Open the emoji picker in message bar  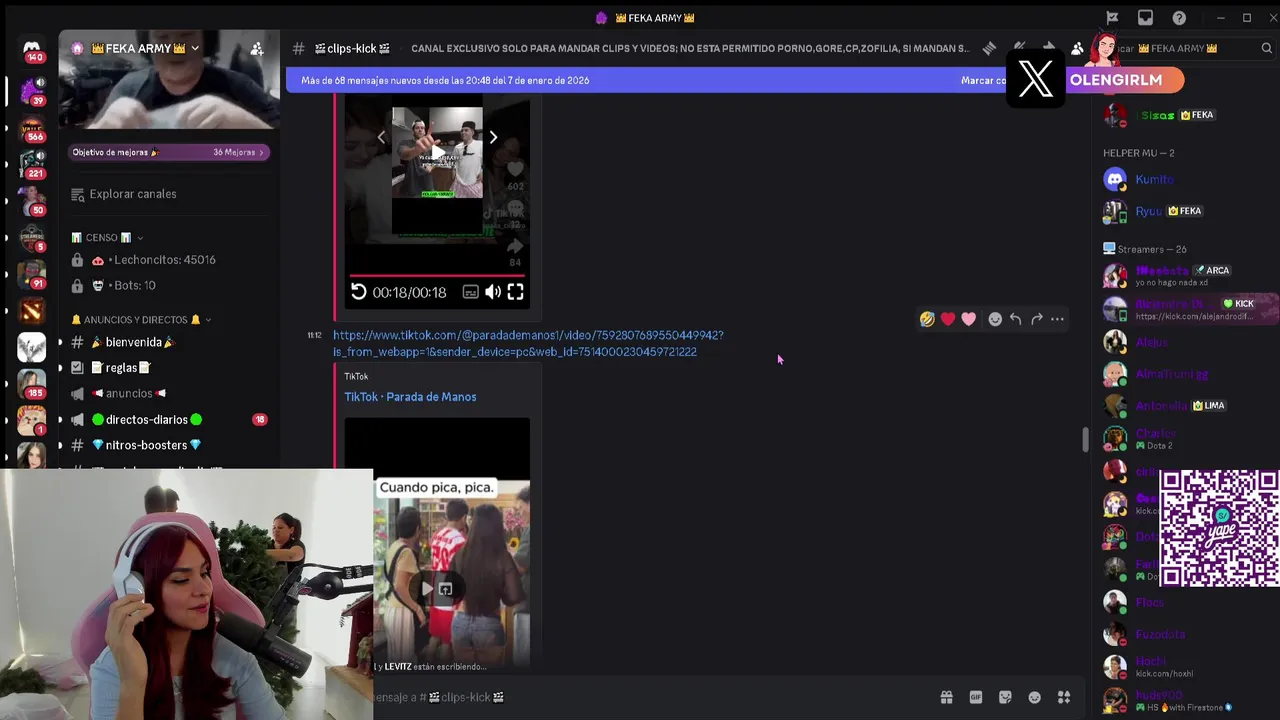1035,697
